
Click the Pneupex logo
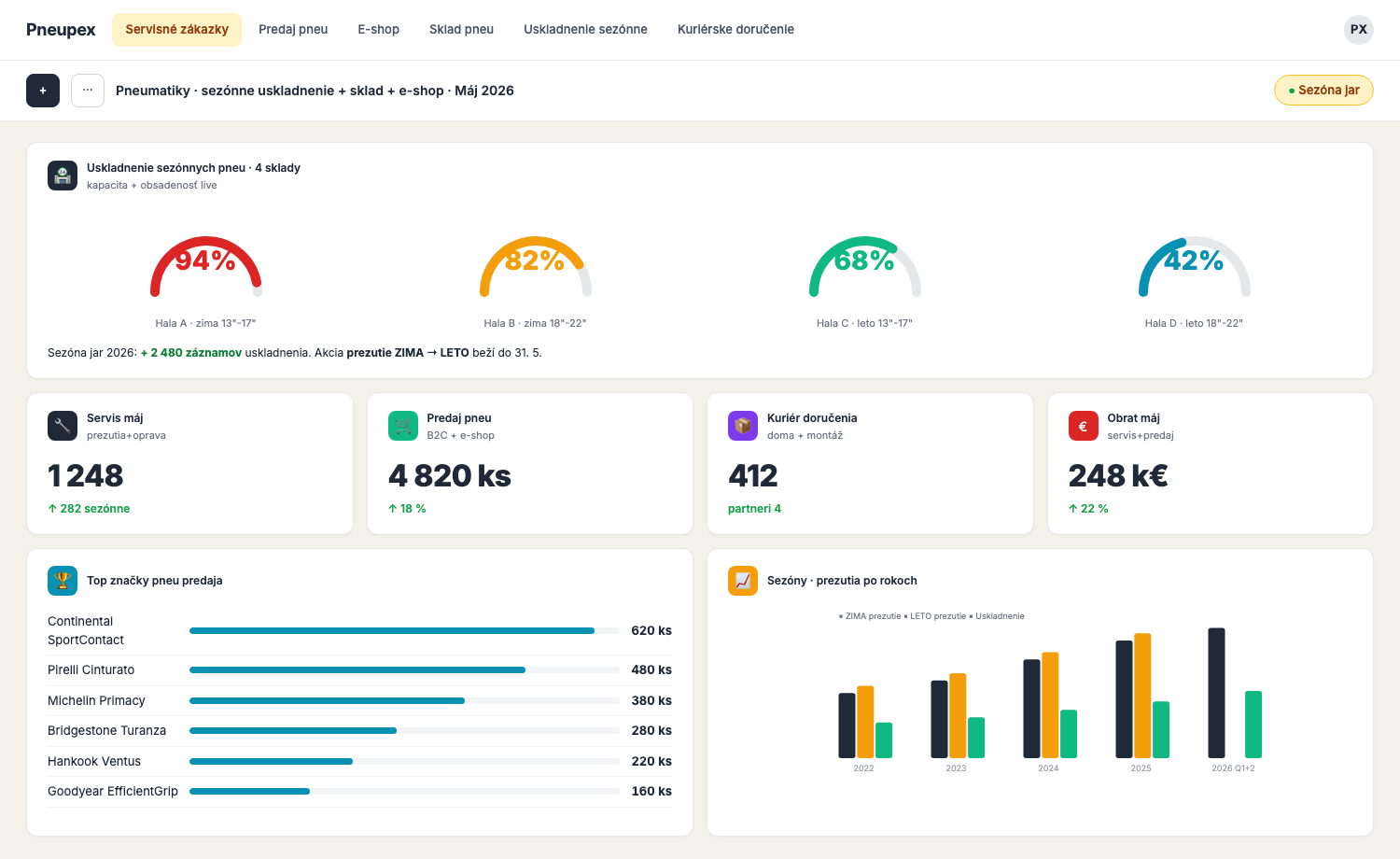coord(61,30)
